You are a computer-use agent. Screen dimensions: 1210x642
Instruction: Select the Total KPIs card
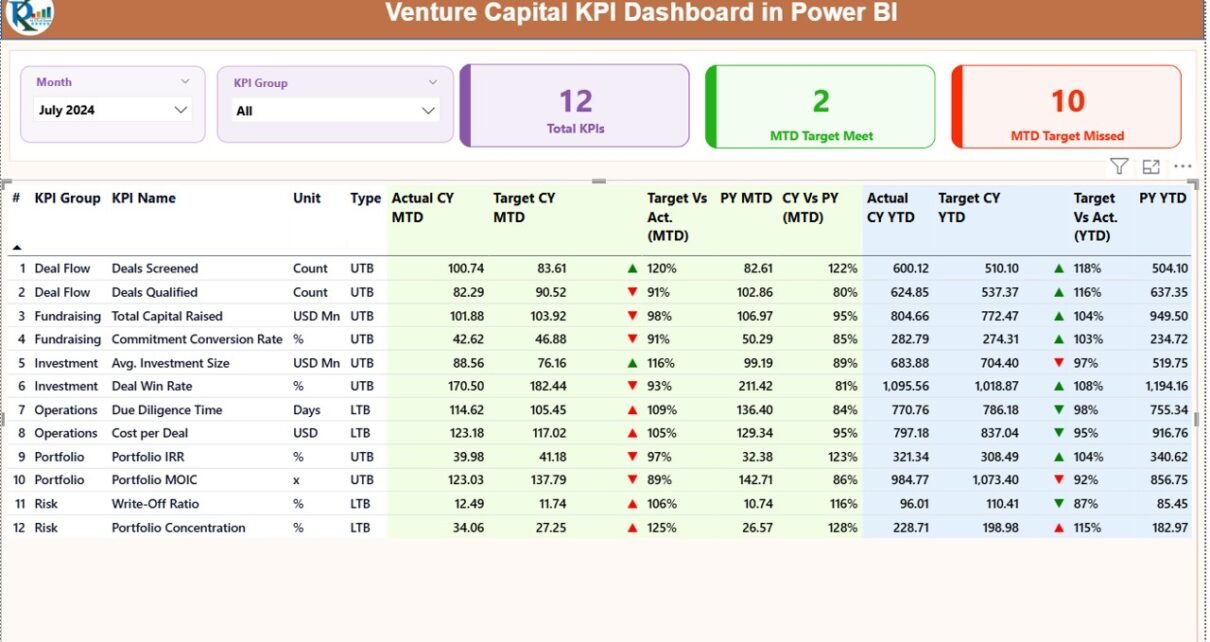point(575,107)
